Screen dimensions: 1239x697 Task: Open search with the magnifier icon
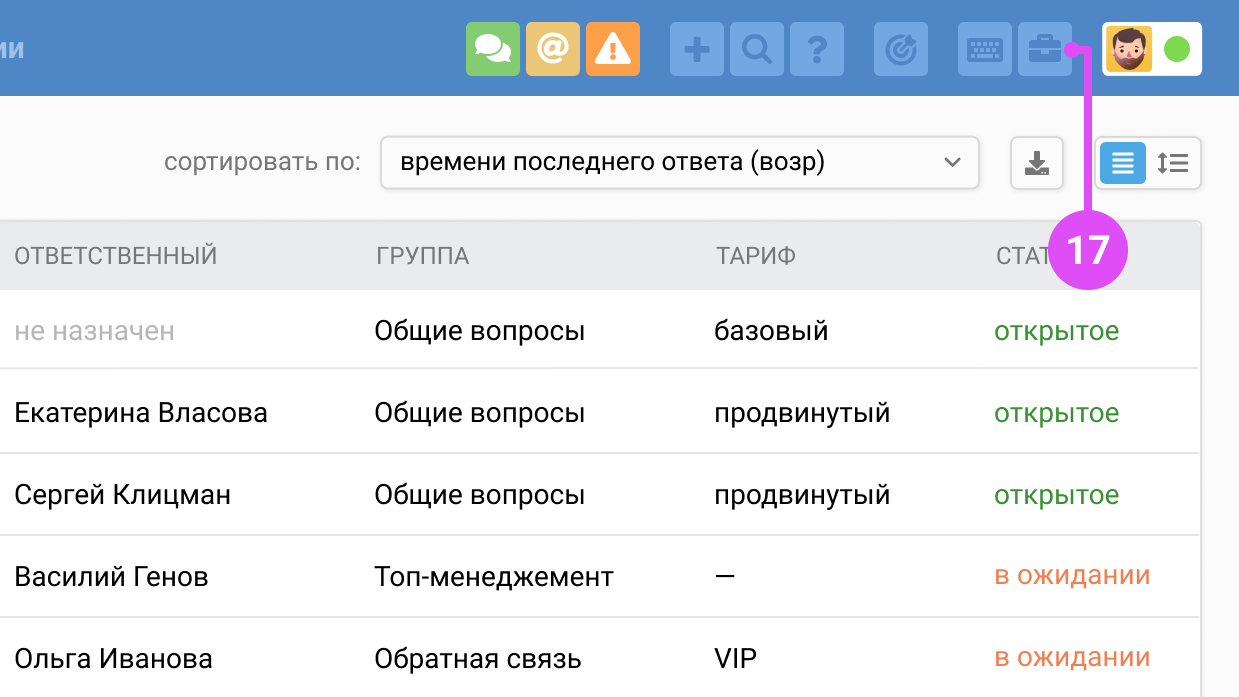point(757,49)
